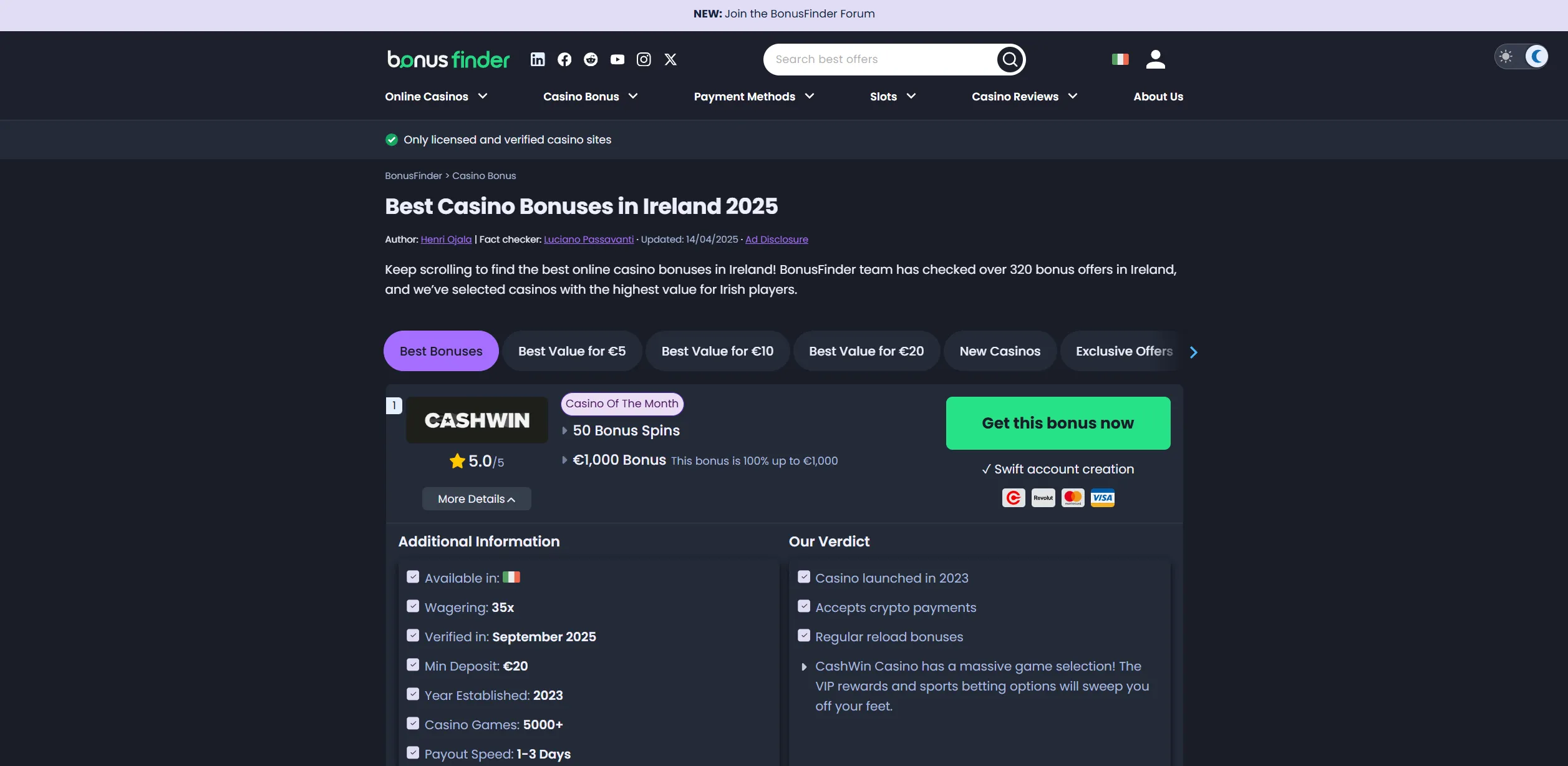Select the Best Bonuses tab

(x=441, y=351)
